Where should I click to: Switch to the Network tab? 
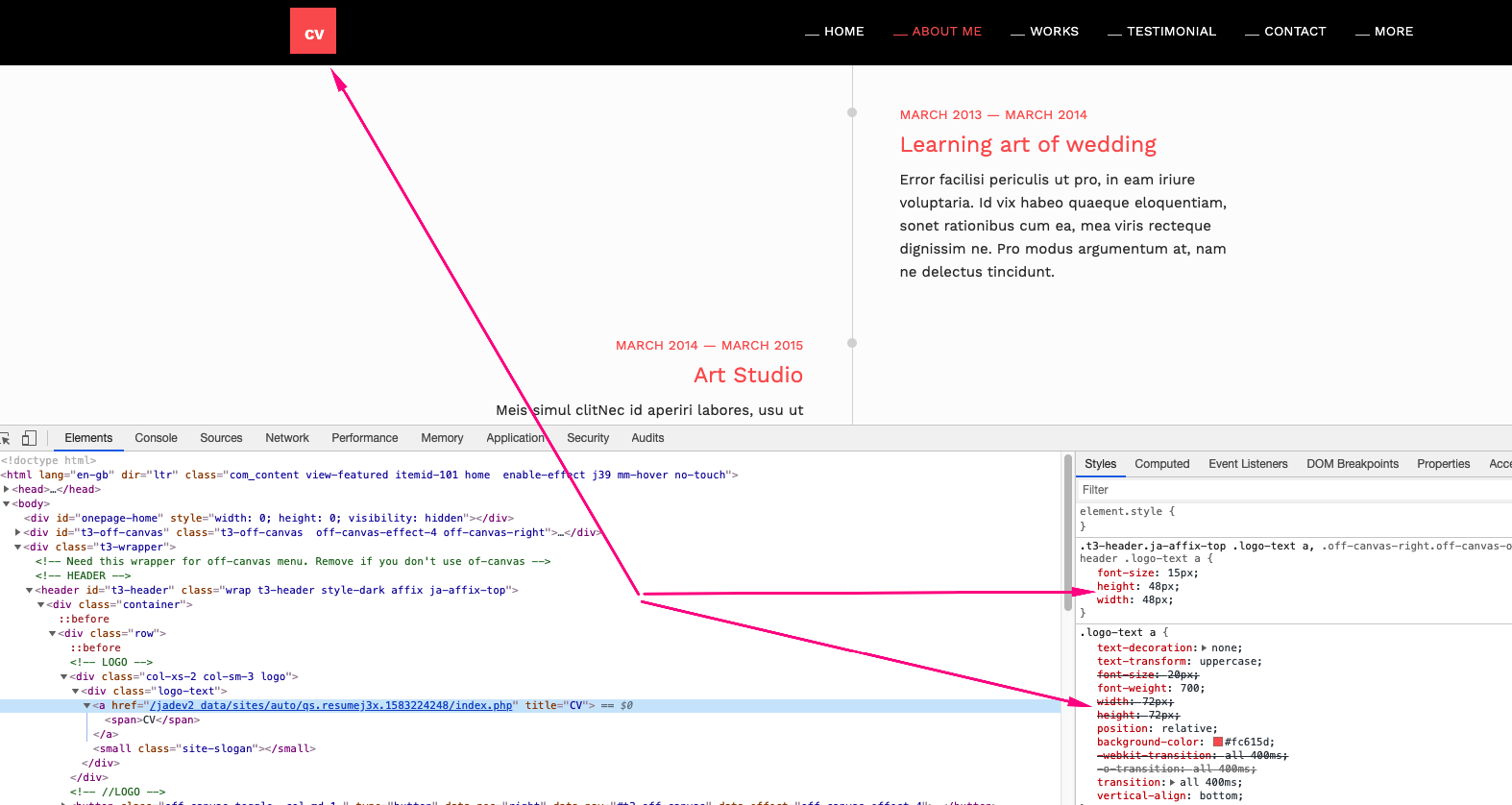click(287, 438)
